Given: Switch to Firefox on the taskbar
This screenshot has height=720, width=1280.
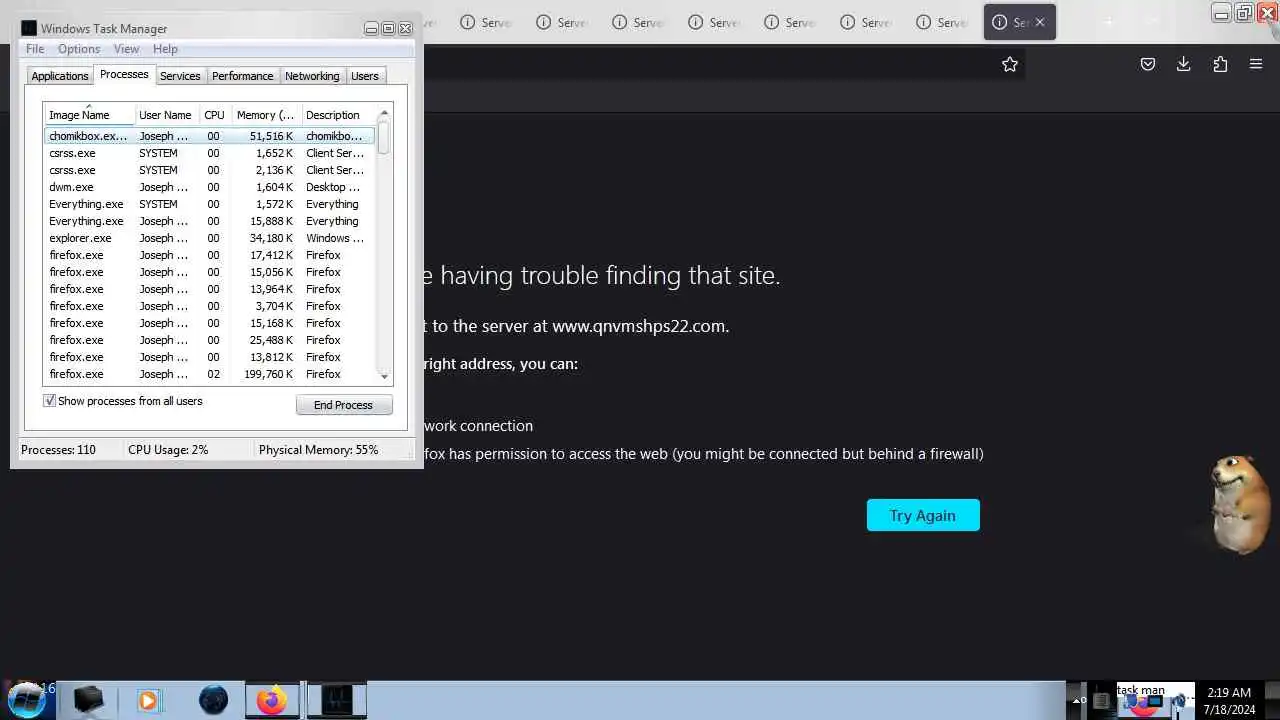Looking at the screenshot, I should tap(272, 700).
